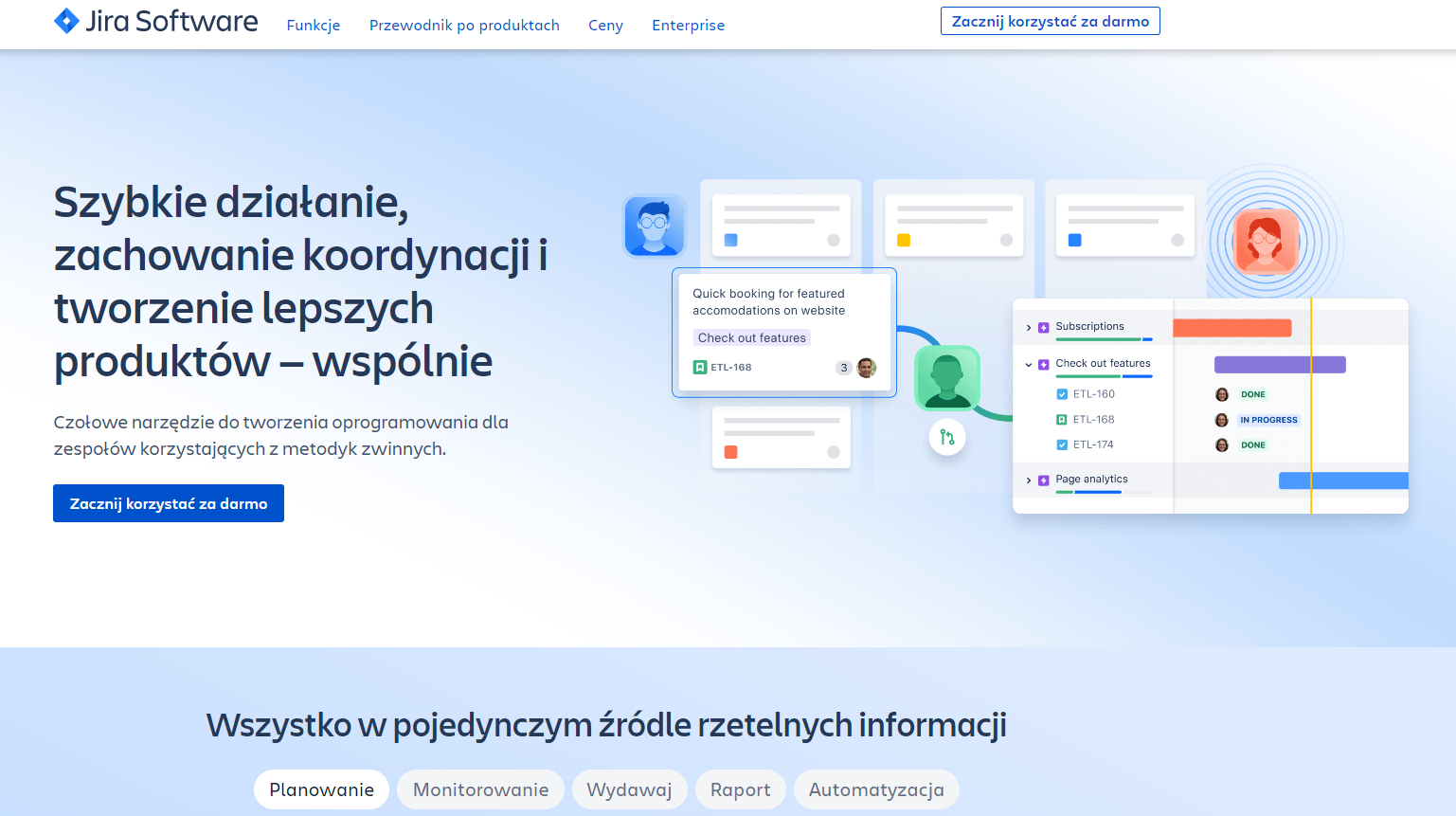Click the Check out features label on card
The width and height of the screenshot is (1456, 816).
click(x=752, y=337)
